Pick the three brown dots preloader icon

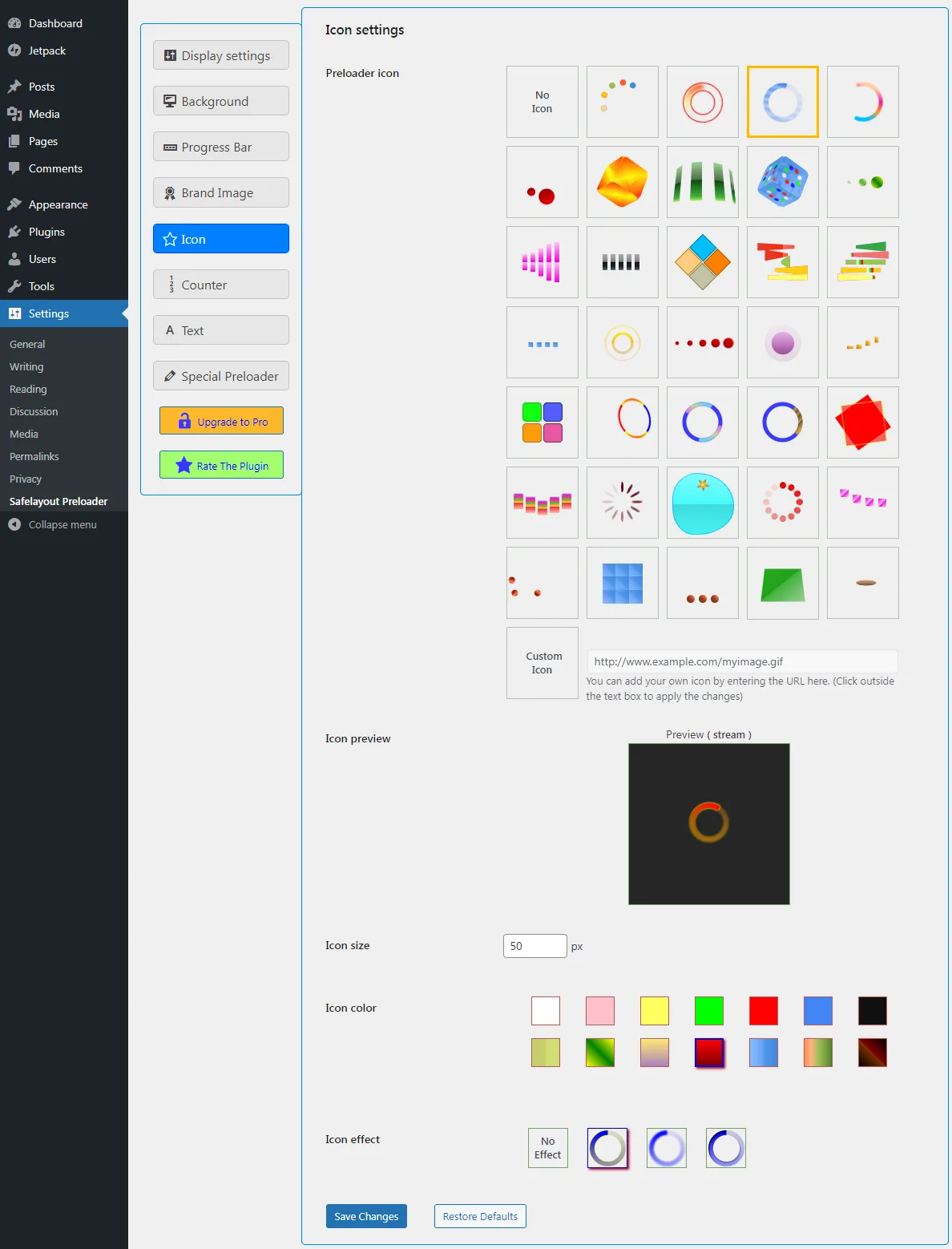[703, 583]
